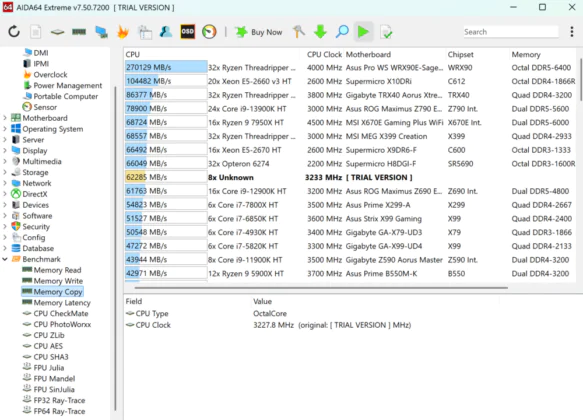Image resolution: width=583 pixels, height=420 pixels.
Task: Select IPMI in the tree
Action: 36,64
